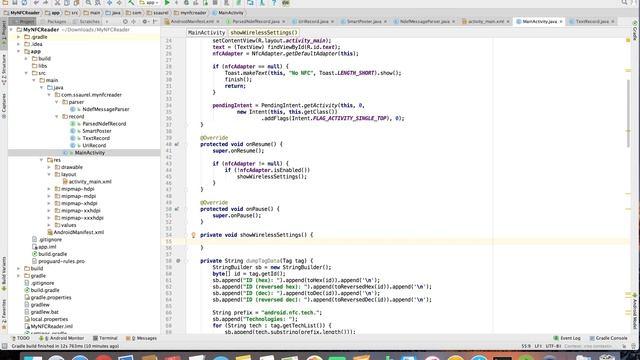Open Project panel settings gear
Image resolution: width=640 pixels, height=360 pixels.
(145, 21)
